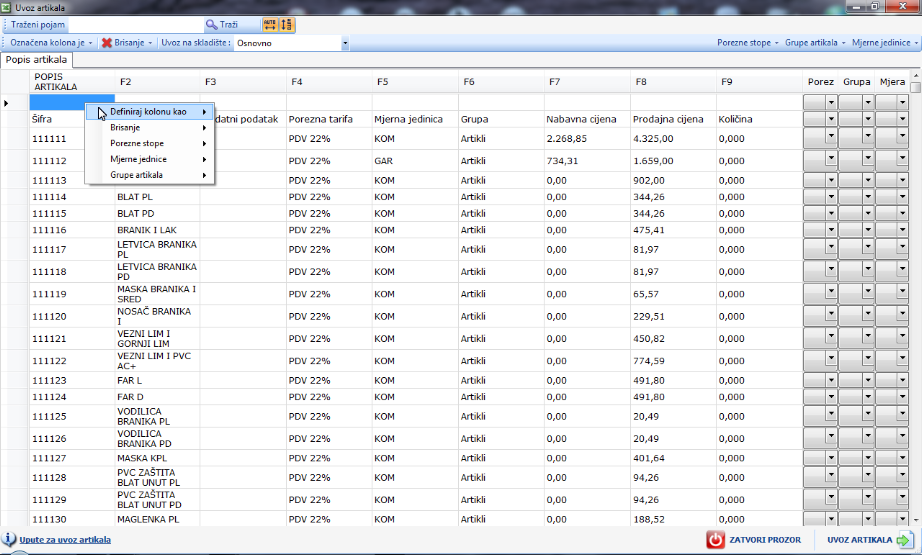Open Upute za uvoz artikala link
Viewport: 922px width, 555px height.
(65, 540)
